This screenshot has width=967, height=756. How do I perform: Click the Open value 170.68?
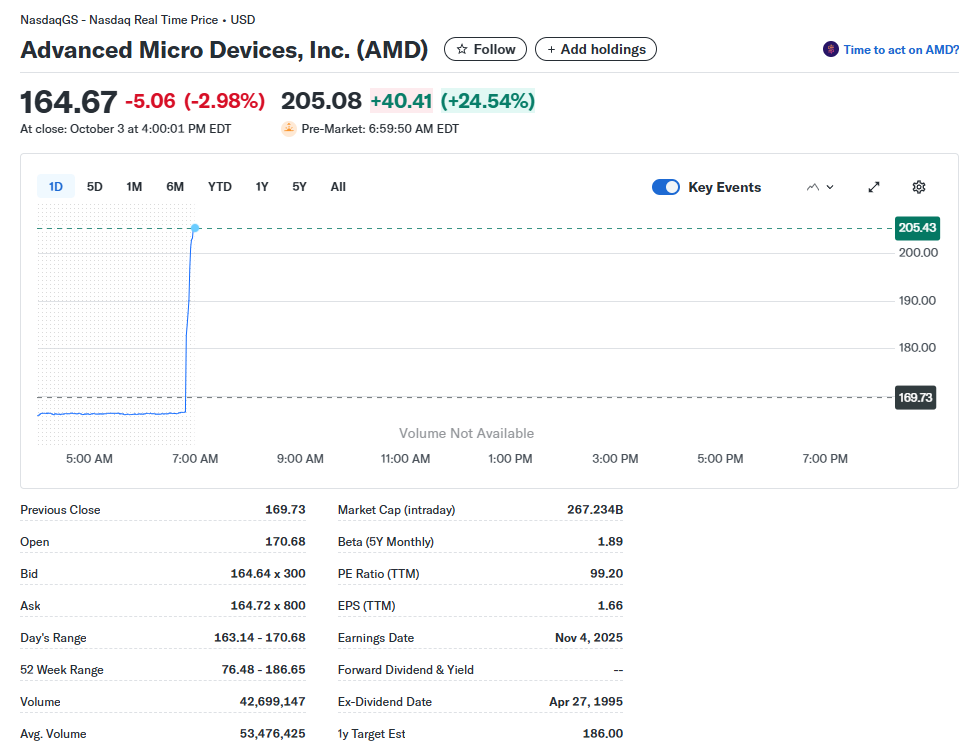click(x=286, y=541)
